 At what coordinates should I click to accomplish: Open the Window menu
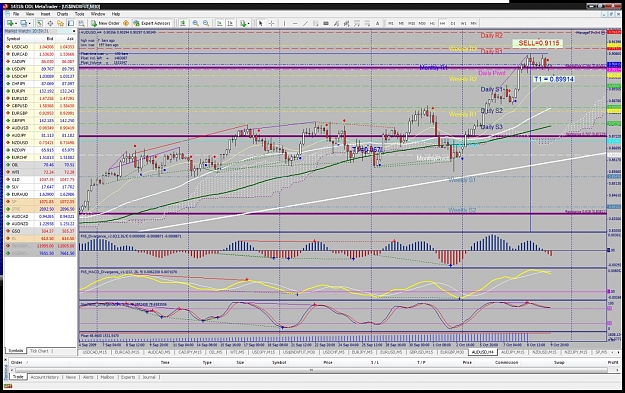[x=98, y=14]
